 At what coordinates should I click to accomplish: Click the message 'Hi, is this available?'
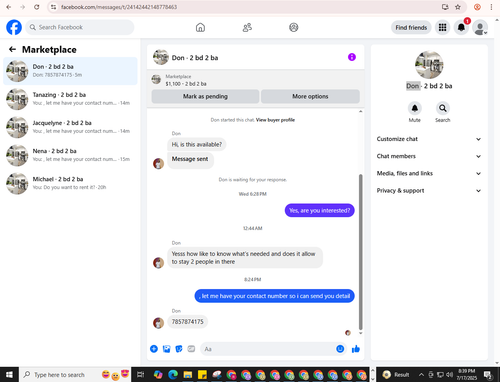point(196,144)
